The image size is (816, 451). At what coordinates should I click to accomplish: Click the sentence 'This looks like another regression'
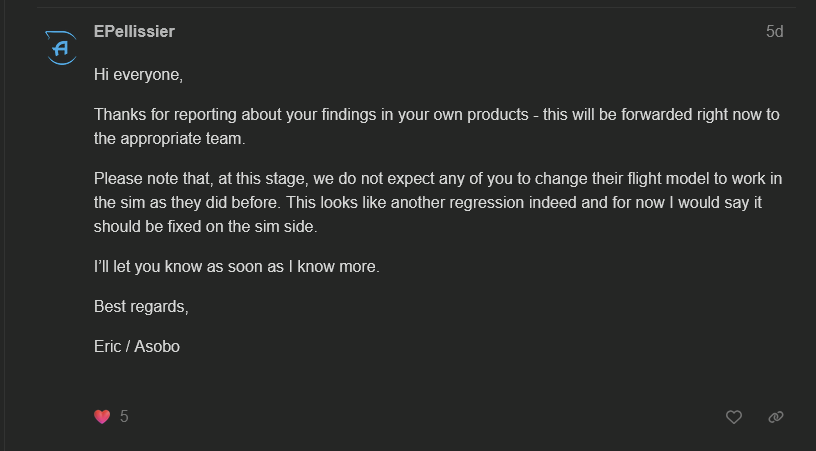[x=405, y=202]
